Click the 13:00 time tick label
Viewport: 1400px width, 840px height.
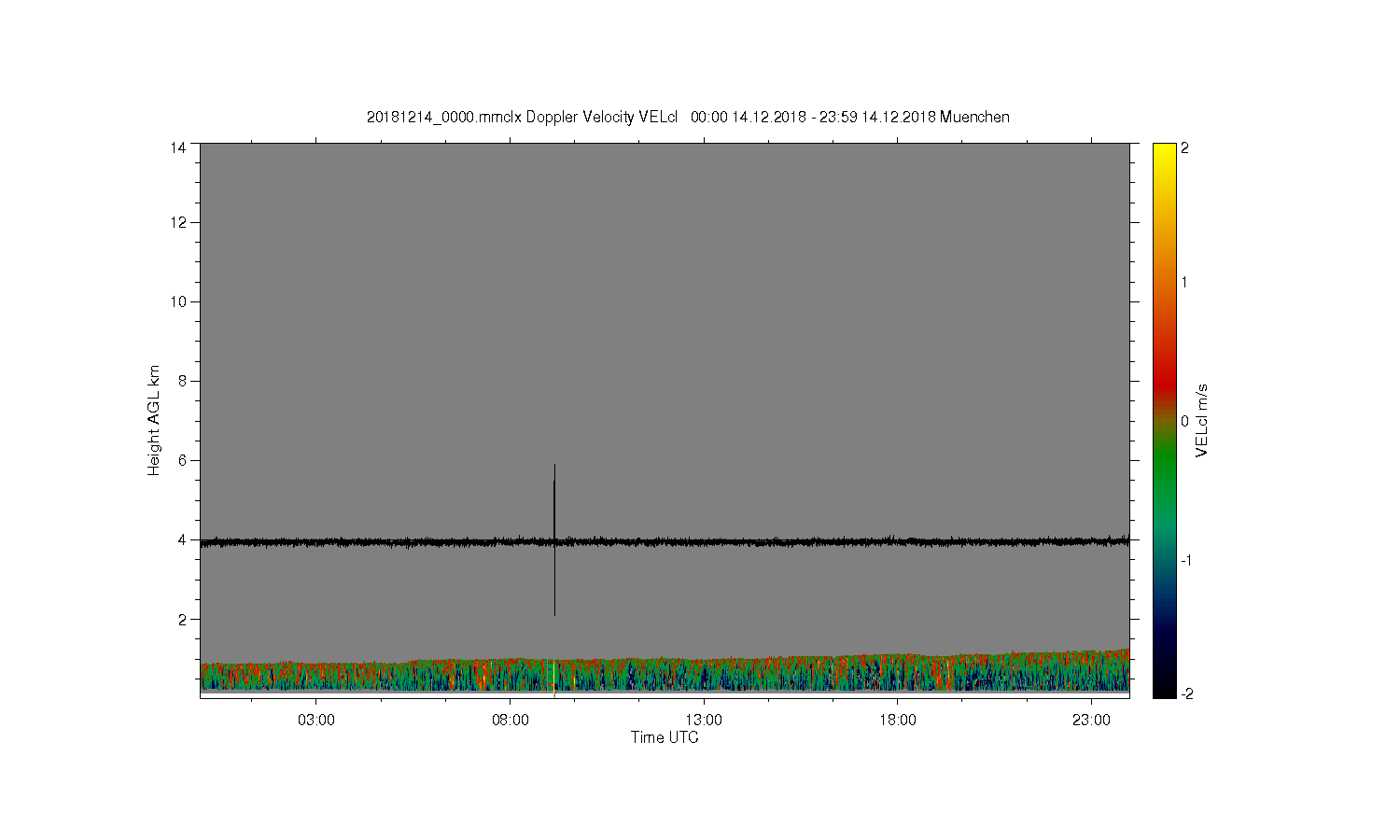pos(704,721)
